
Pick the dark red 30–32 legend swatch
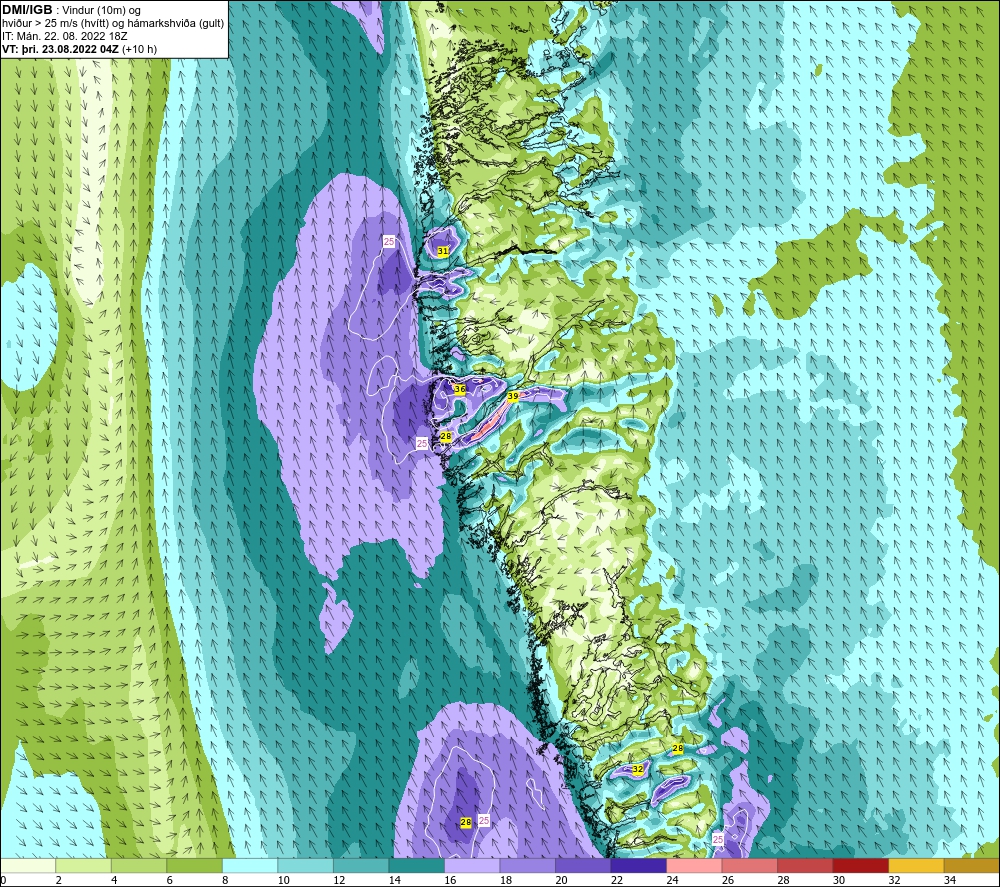click(x=860, y=866)
